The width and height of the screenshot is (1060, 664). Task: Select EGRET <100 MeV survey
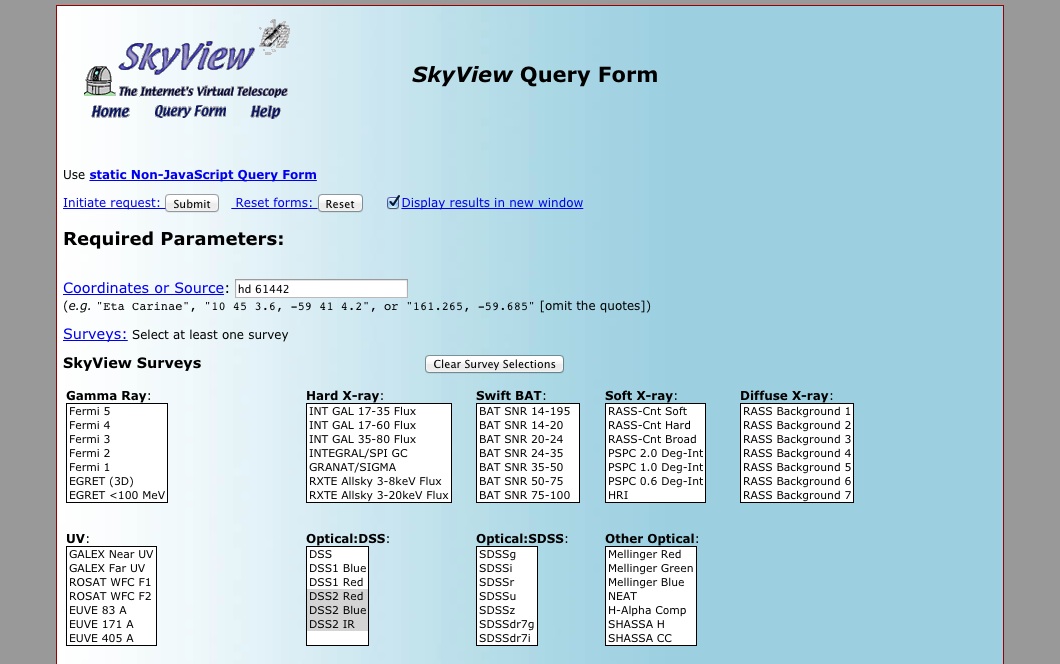pos(117,495)
